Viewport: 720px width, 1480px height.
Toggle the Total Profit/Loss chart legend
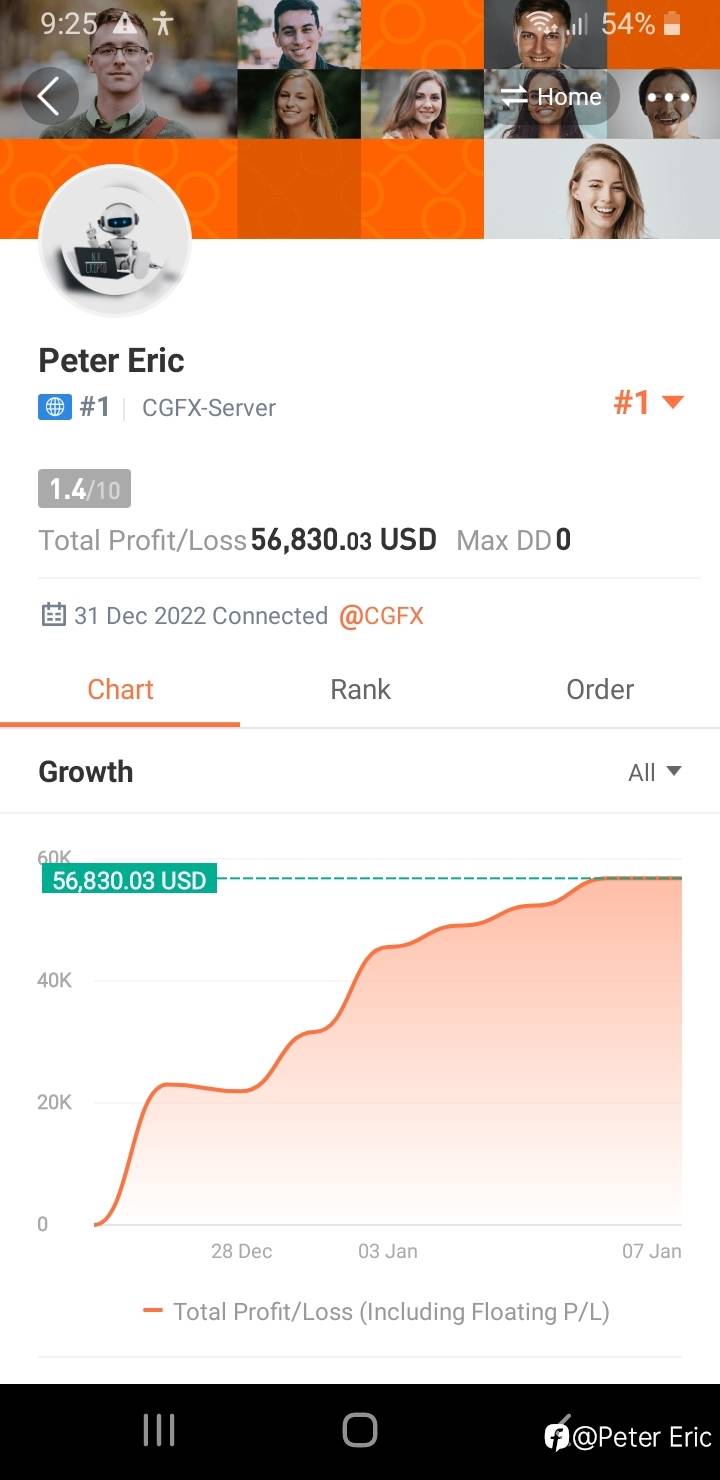(377, 1311)
